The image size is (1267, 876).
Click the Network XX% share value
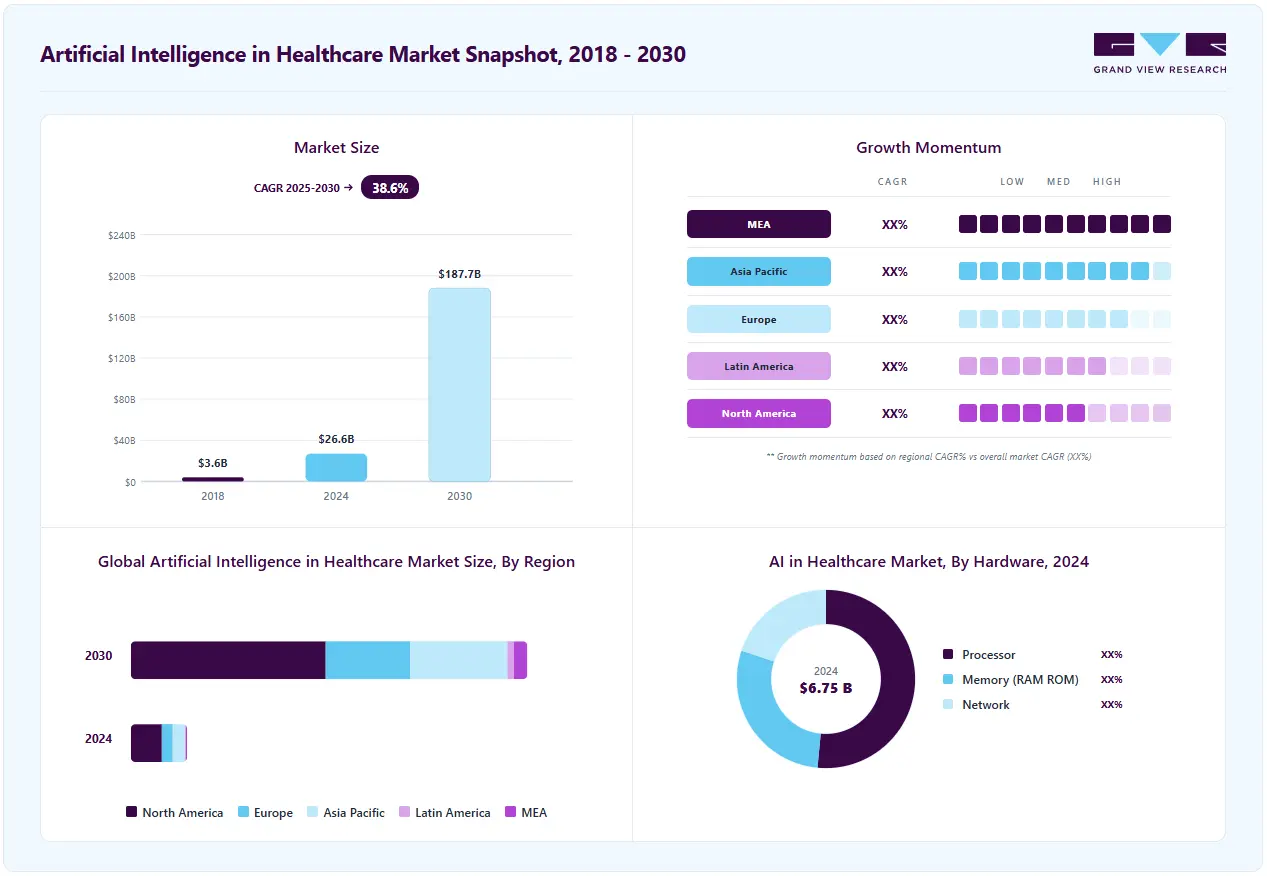1111,704
